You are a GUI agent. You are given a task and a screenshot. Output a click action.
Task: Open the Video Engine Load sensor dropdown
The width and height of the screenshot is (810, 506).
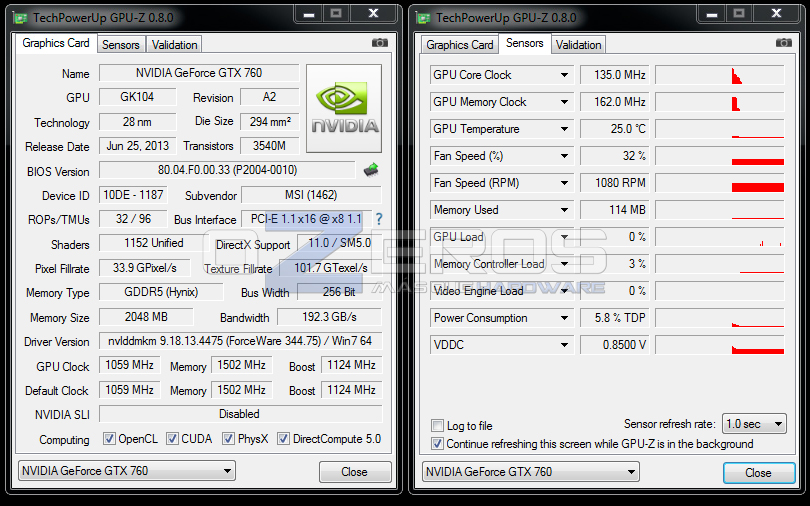tap(564, 291)
